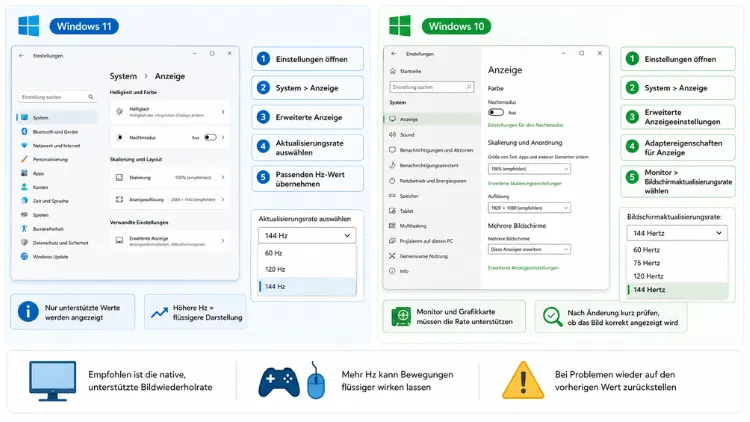Click the Startseite home icon in Windows 10
The width and height of the screenshot is (750, 422).
coord(393,71)
